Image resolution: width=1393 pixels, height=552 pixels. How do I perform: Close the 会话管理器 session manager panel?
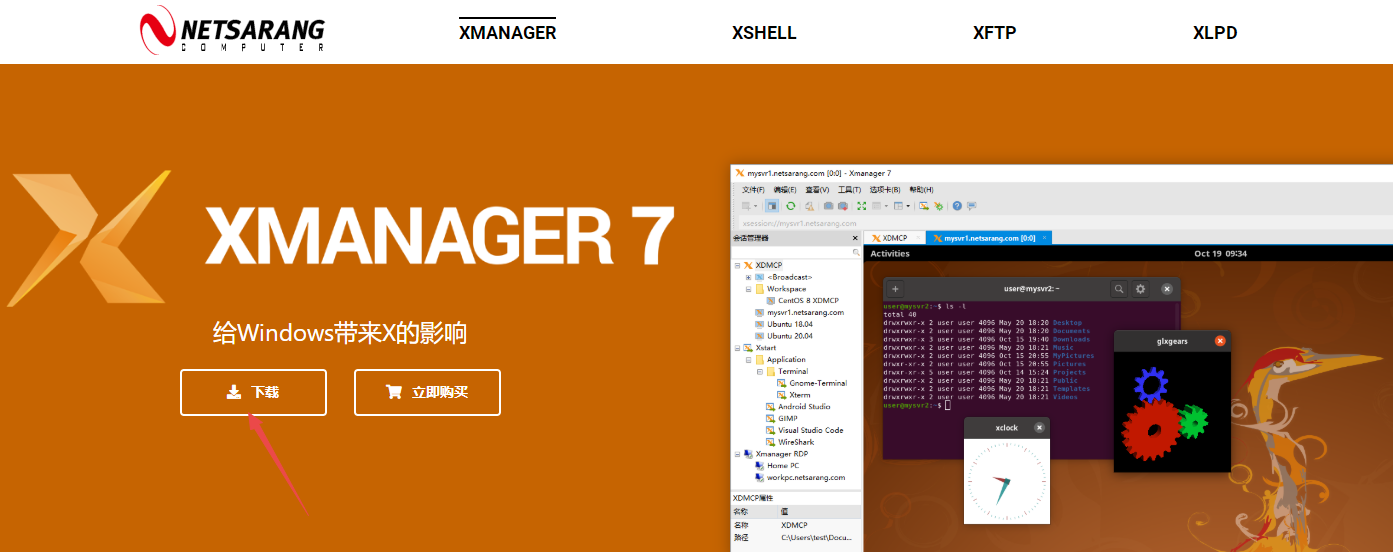click(855, 238)
